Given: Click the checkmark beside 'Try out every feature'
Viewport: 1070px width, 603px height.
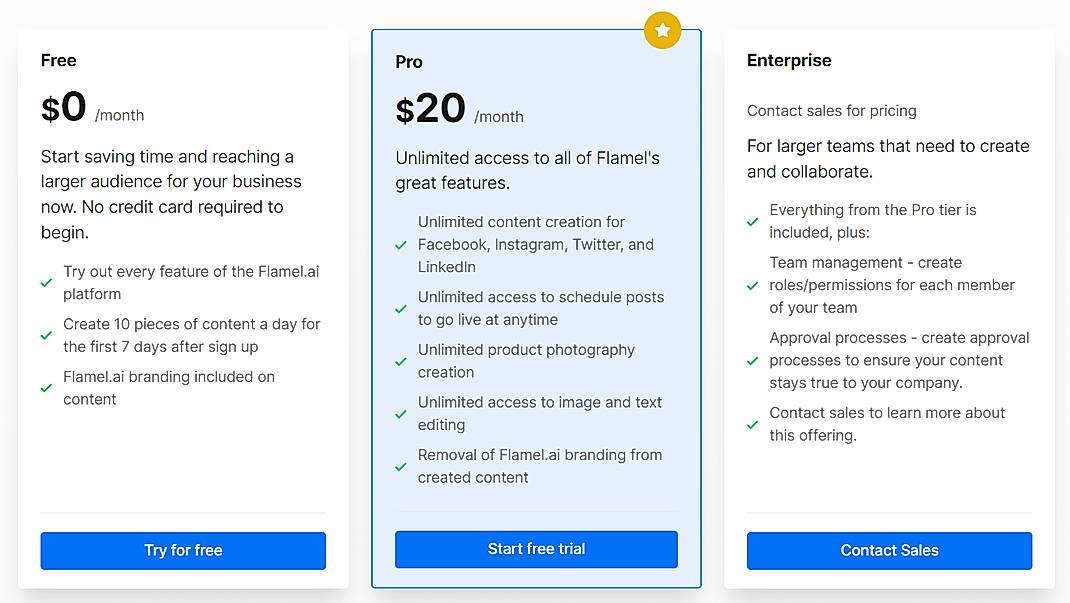Looking at the screenshot, I should pyautogui.click(x=46, y=282).
